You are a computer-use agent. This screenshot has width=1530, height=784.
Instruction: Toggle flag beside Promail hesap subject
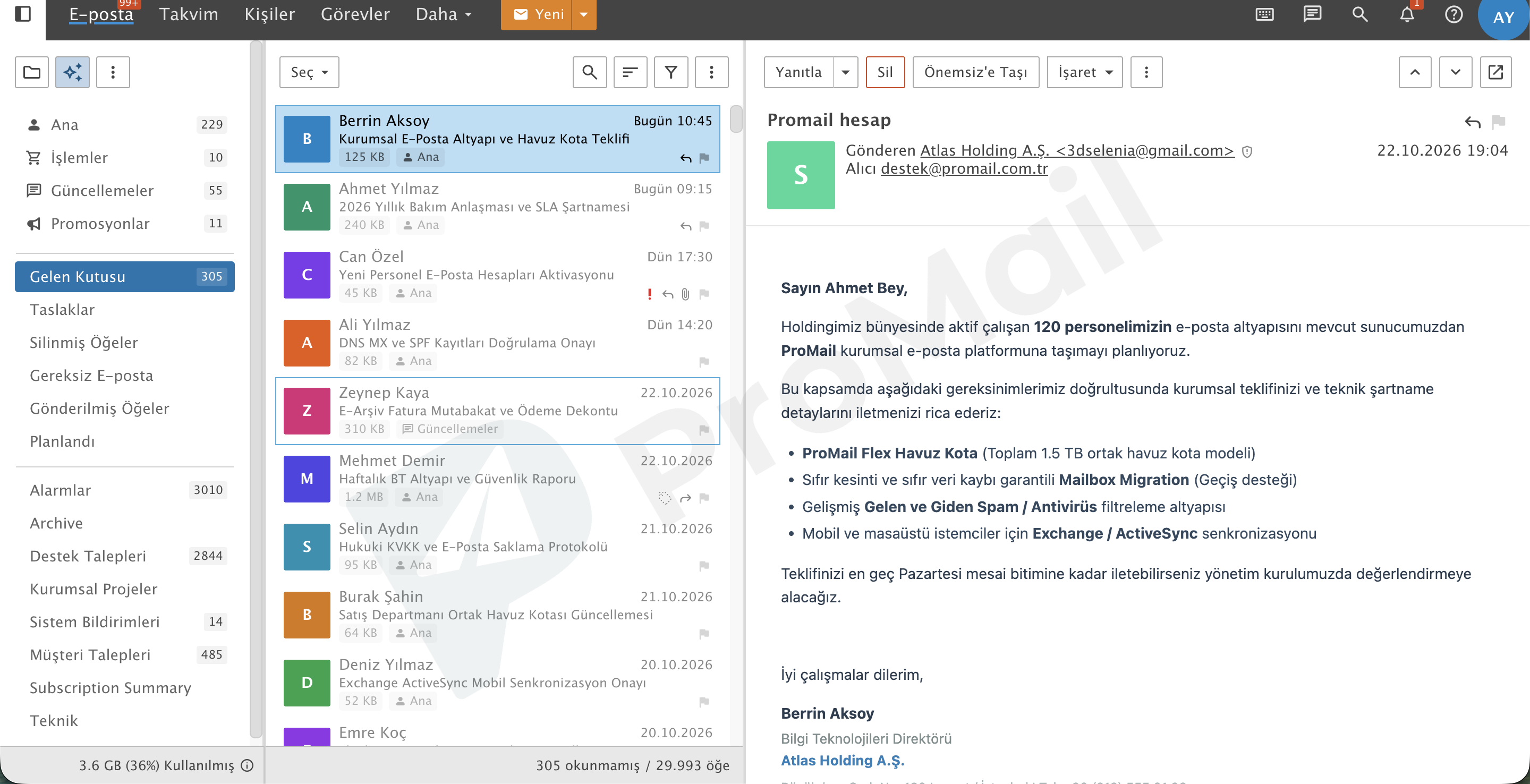1499,121
